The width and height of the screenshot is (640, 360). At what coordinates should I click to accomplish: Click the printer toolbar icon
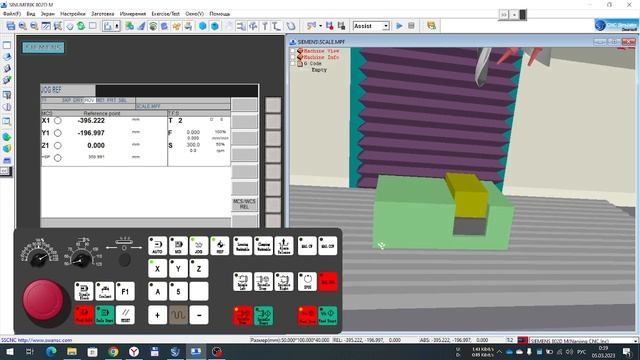point(188,26)
